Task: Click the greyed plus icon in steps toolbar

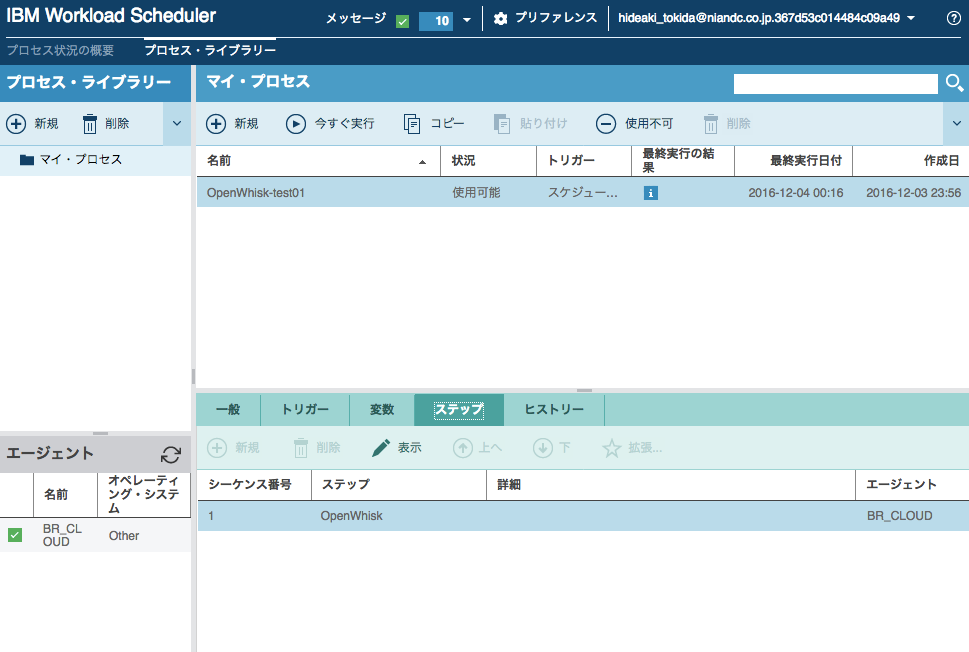Action: coord(217,447)
